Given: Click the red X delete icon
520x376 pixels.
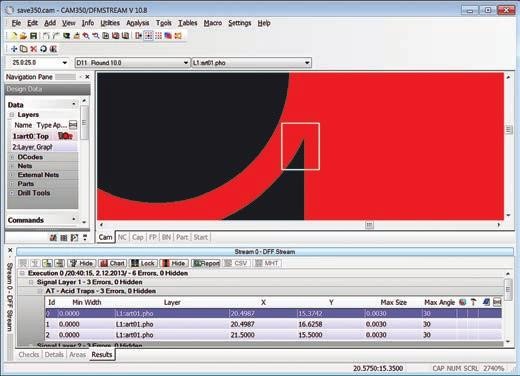Looking at the screenshot, I should pos(33,49).
